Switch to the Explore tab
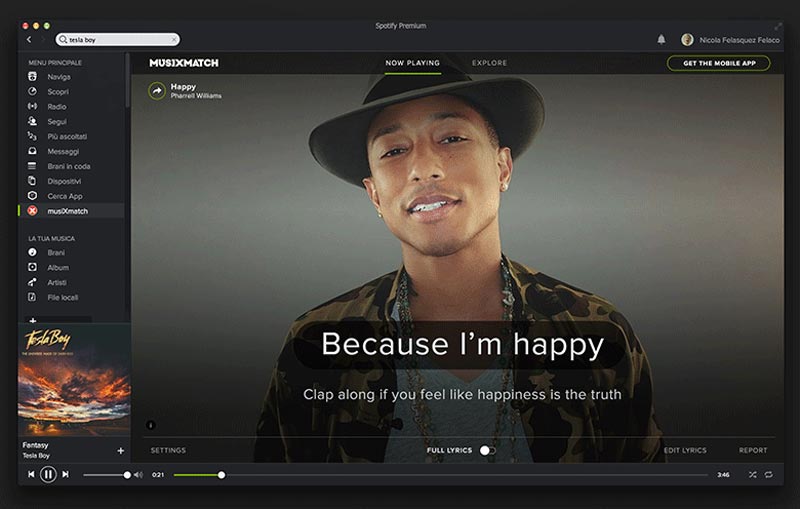Viewport: 800px width, 509px height. [x=489, y=63]
